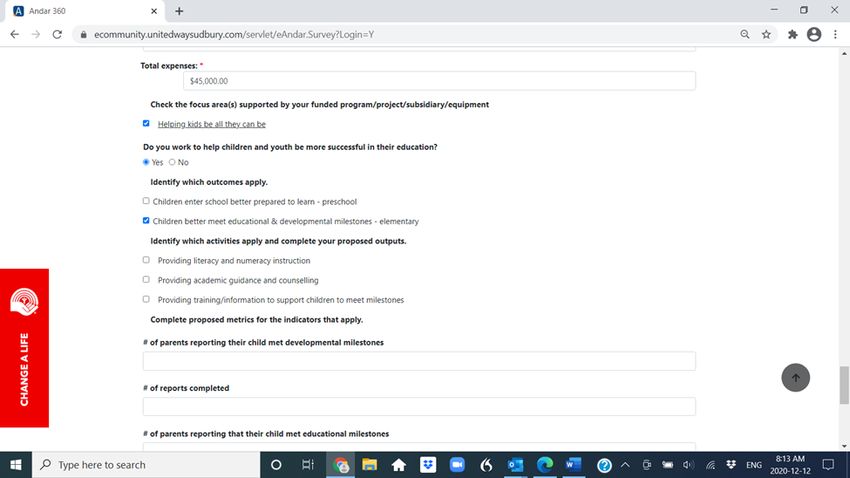The height and width of the screenshot is (478, 850).
Task: Open the zoom magnifier in address bar
Action: pos(745,34)
